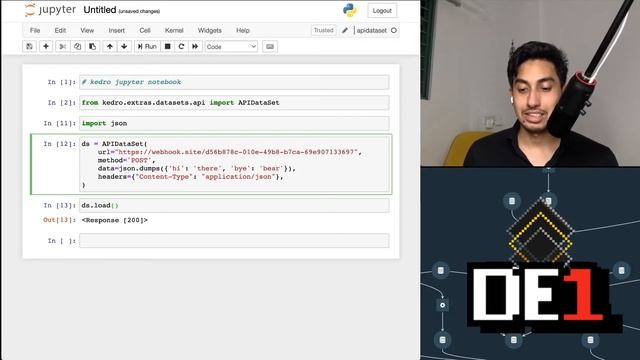Viewport: 640px width, 360px height.
Task: Click the In [11] cell prompt
Action: [60, 123]
